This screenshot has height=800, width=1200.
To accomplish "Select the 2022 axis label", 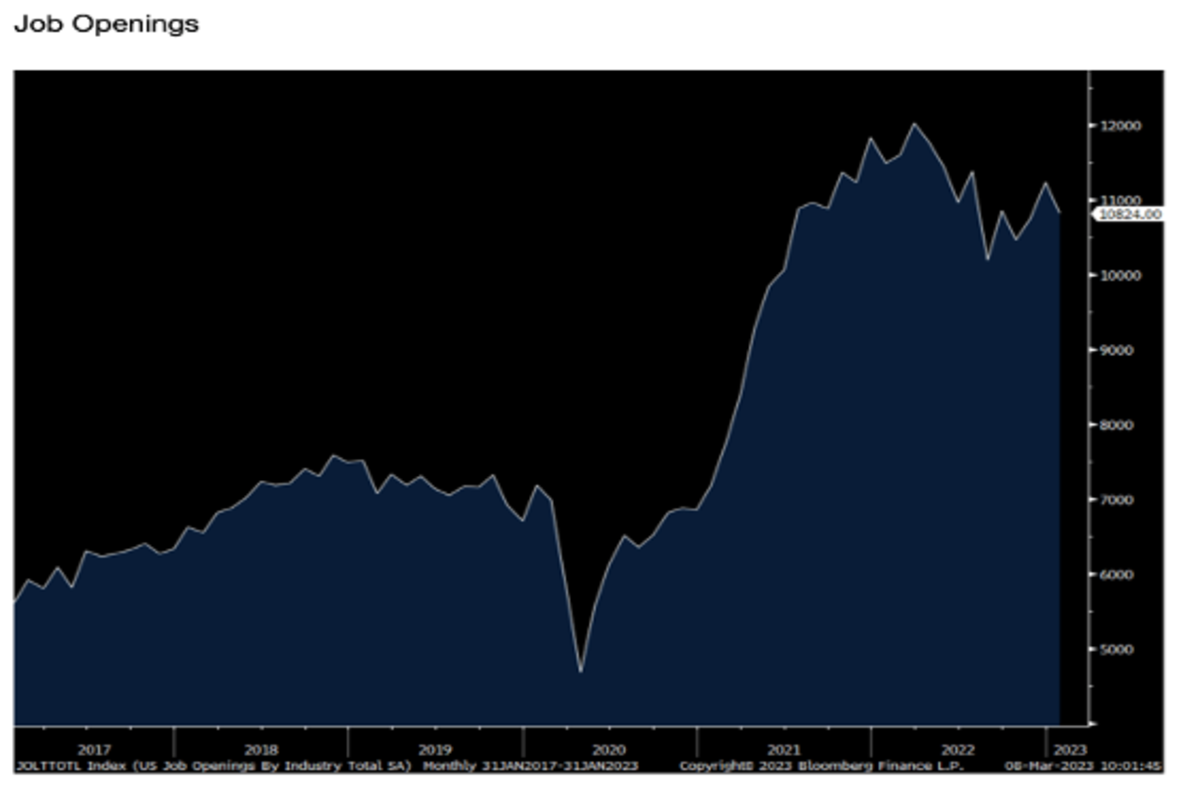I will coord(957,749).
